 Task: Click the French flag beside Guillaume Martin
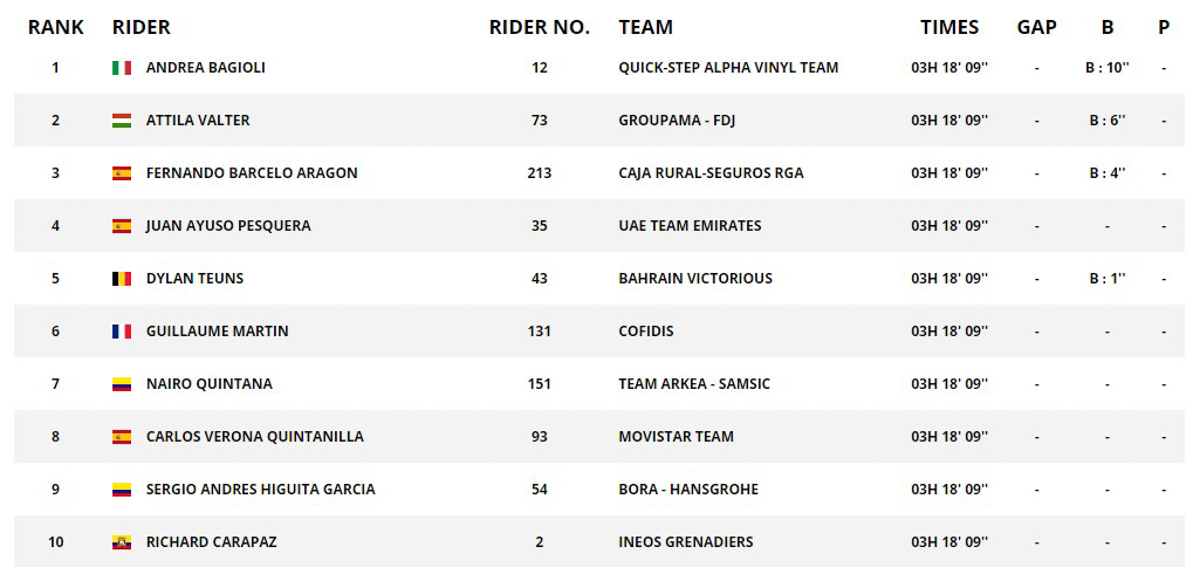[x=121, y=331]
